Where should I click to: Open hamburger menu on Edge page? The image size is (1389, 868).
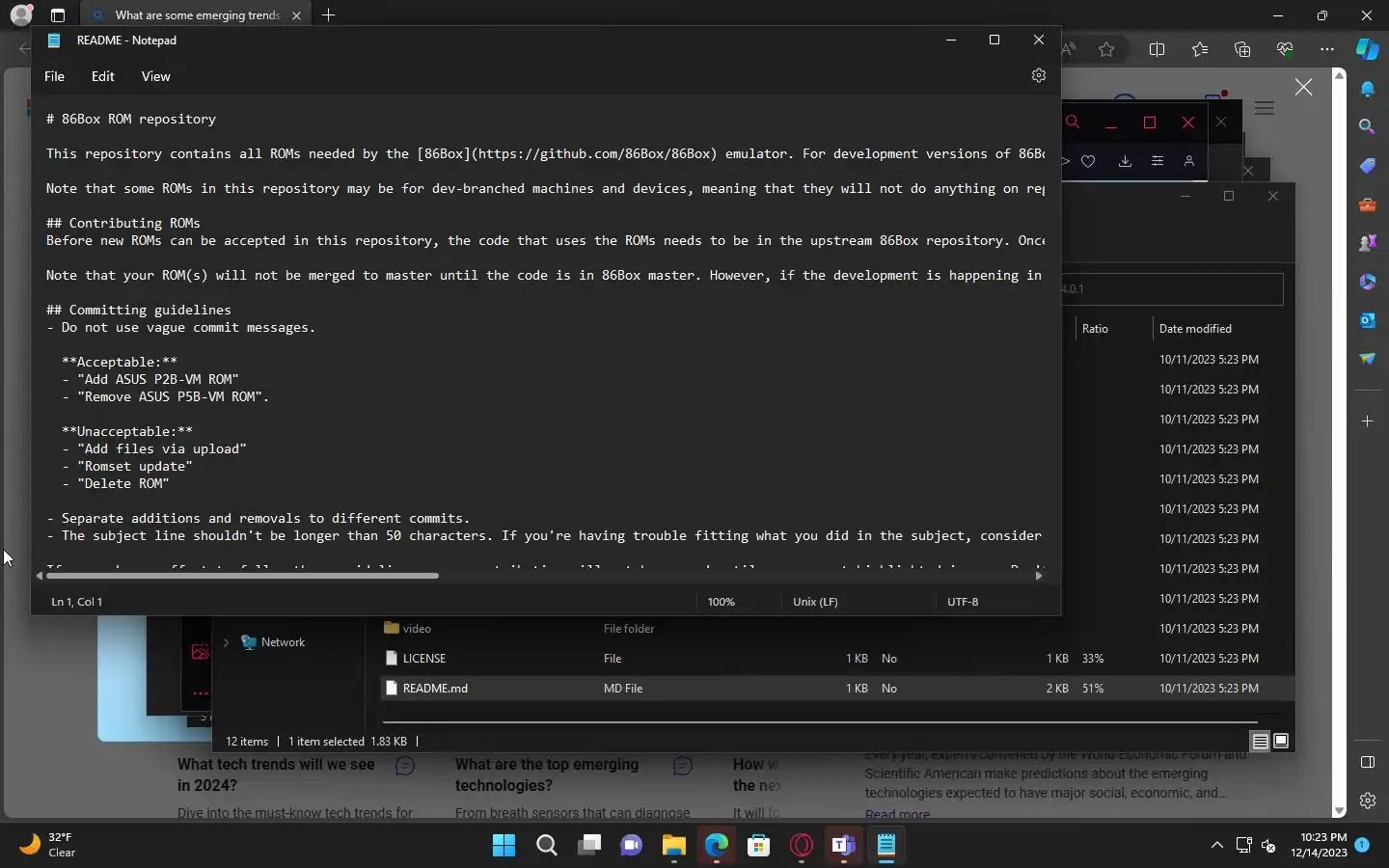(1265, 109)
